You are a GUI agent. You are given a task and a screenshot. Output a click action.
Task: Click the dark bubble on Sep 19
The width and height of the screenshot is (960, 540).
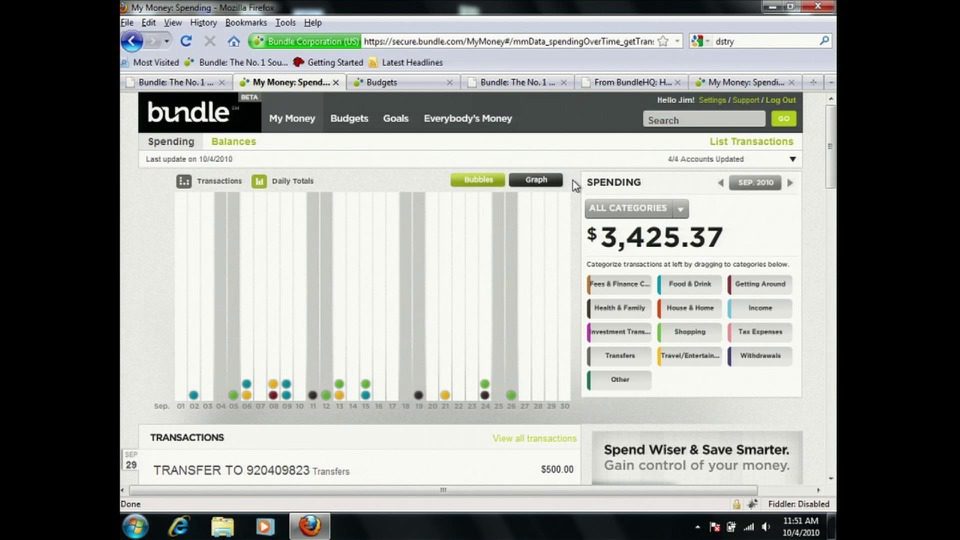tap(419, 395)
